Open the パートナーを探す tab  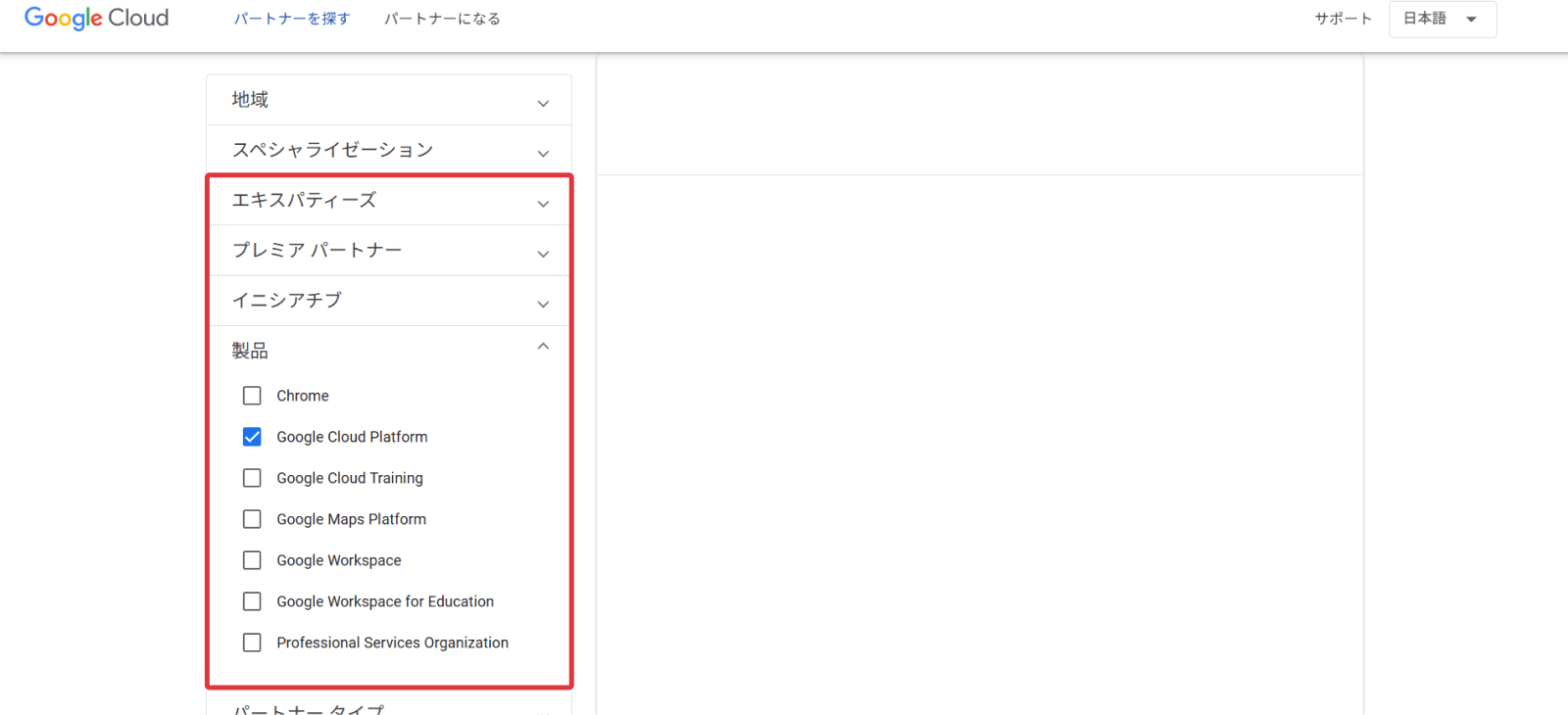(291, 19)
